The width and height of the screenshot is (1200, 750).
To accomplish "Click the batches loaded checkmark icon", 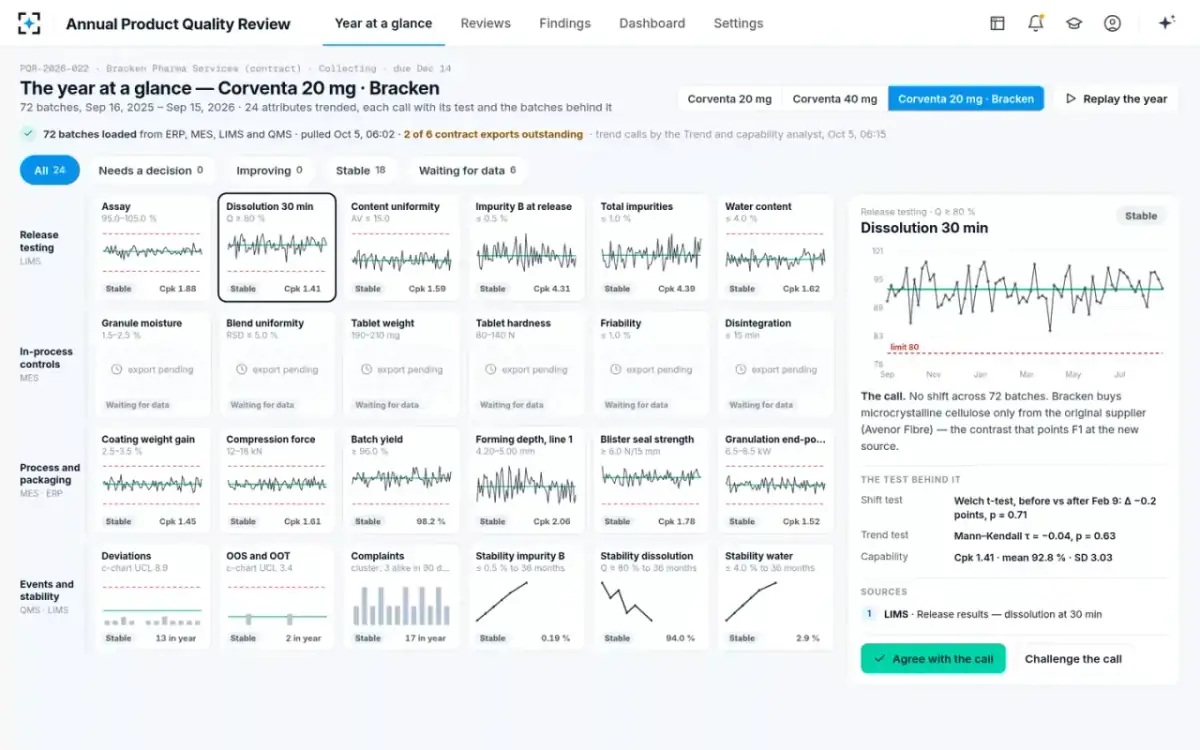I will pos(28,133).
